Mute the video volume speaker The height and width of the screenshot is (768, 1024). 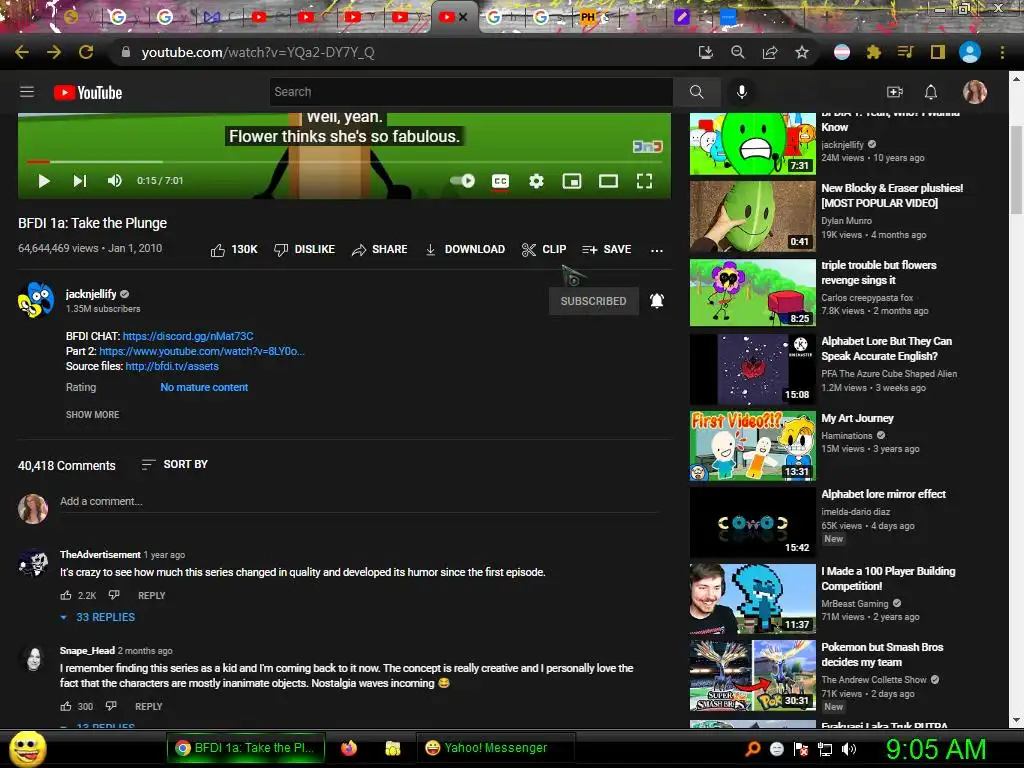pyautogui.click(x=114, y=181)
